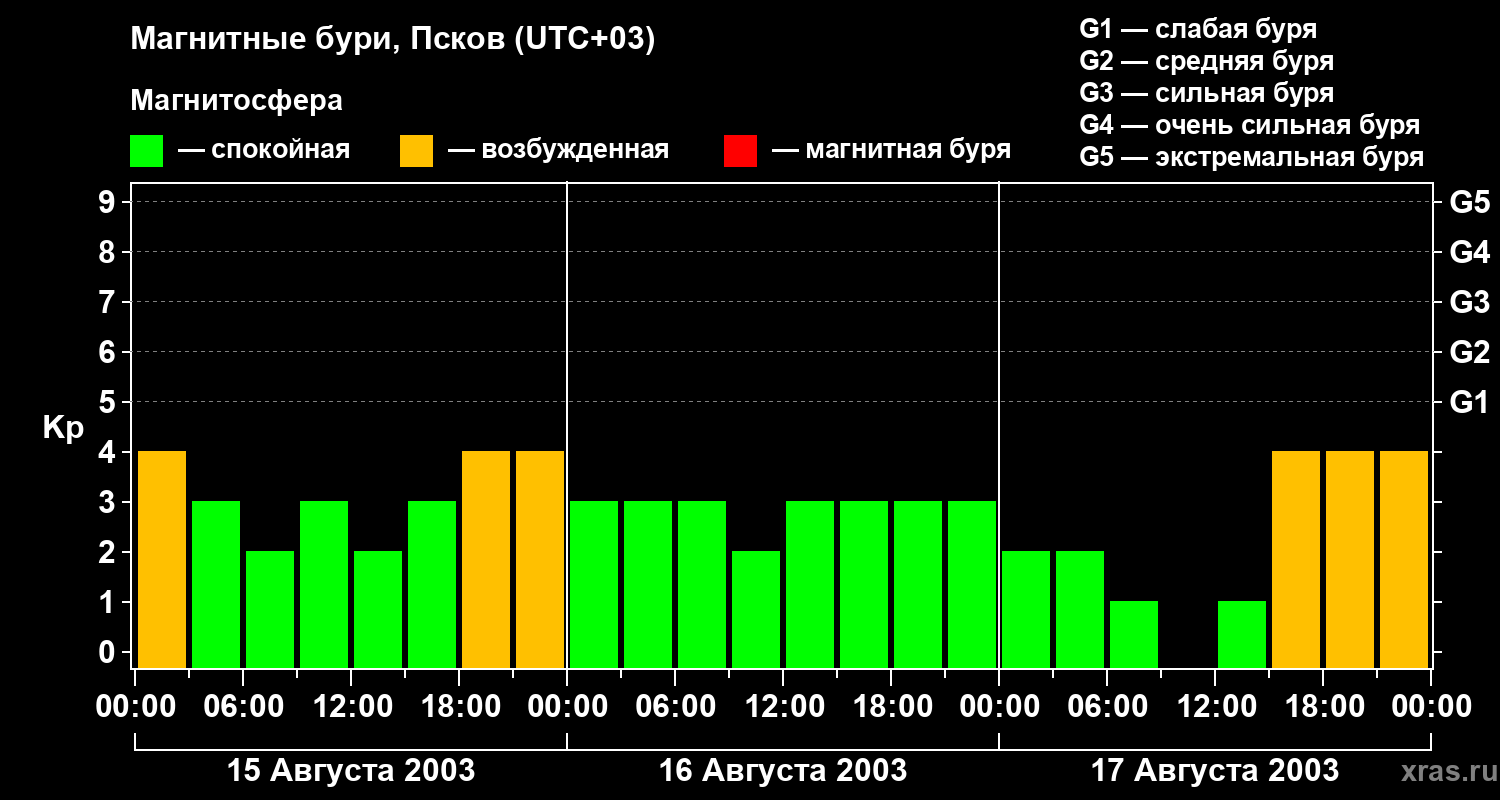Viewport: 1500px width, 800px height.
Task: Click the orange 15:00–18:00 bar on 17 August
Action: 1296,559
